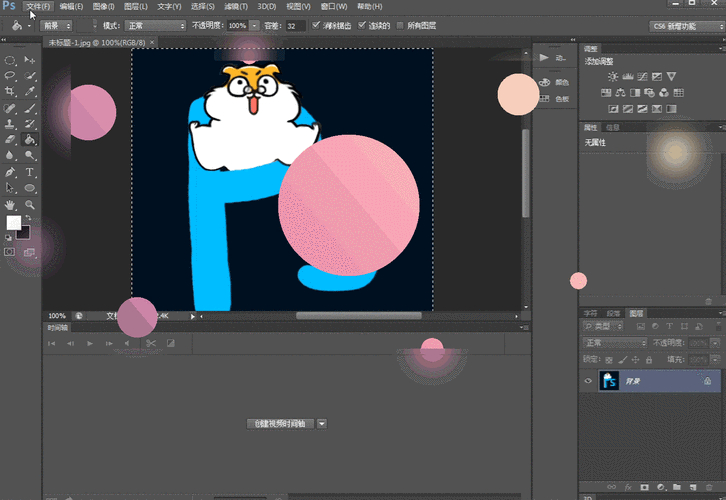Open the 滤镜(T) menu

235,6
